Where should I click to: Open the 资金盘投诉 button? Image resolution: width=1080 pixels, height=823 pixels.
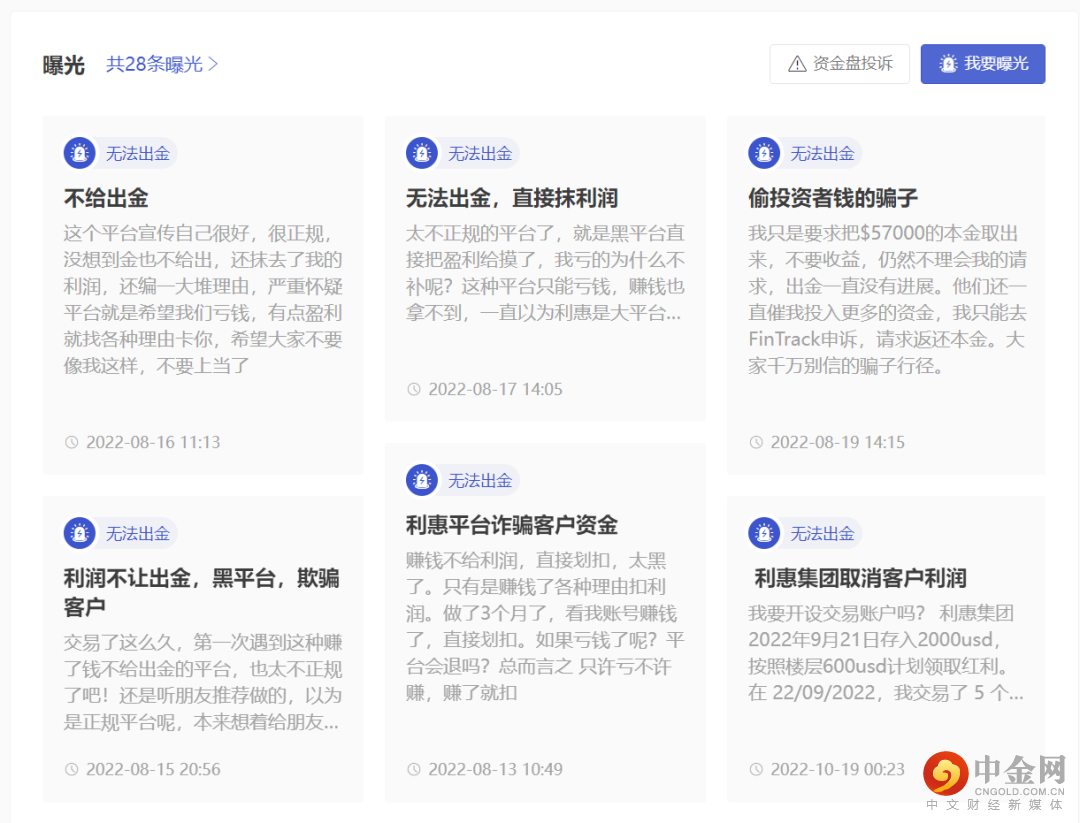[x=840, y=64]
